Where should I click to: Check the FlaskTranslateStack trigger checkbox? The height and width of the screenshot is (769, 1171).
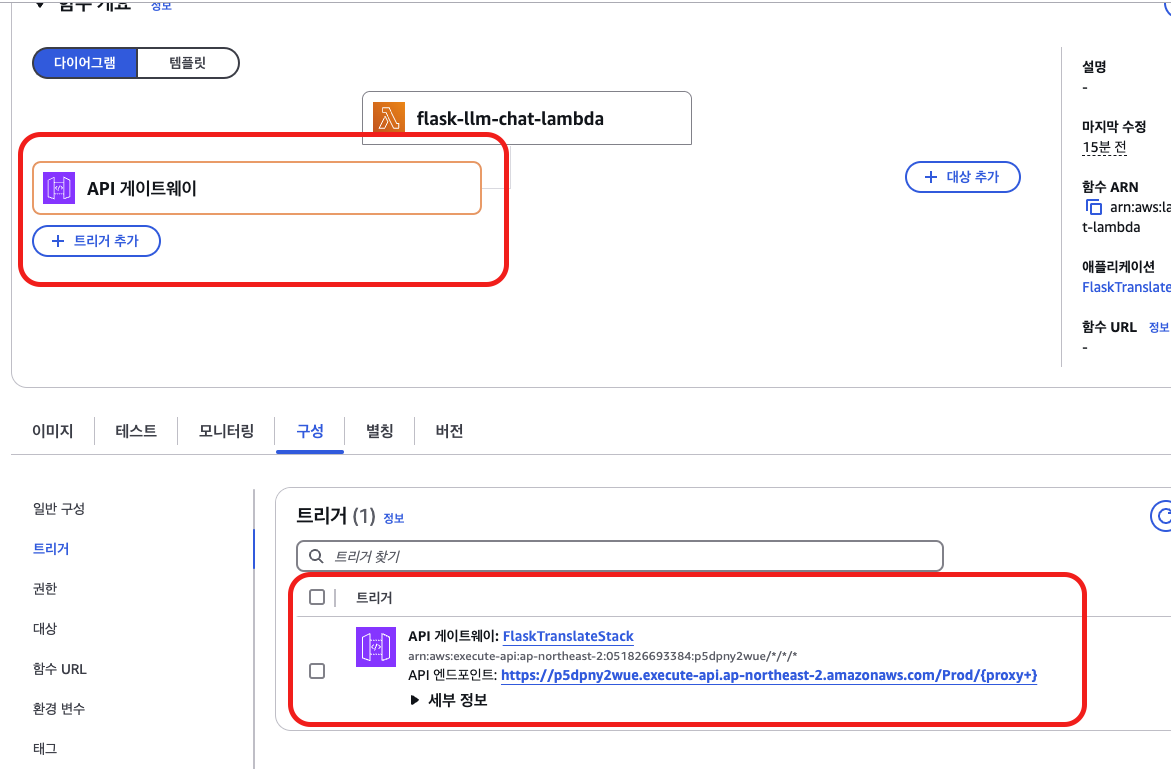(317, 670)
